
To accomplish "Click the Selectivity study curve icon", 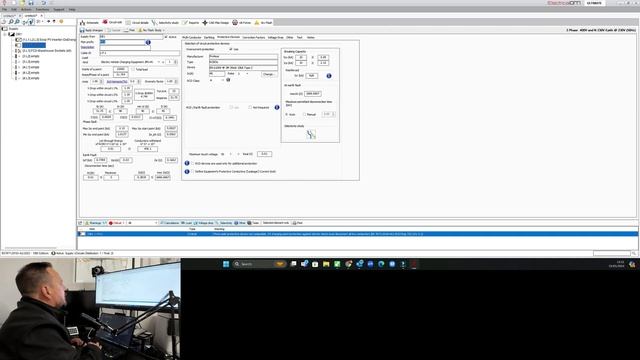I will pos(311,134).
